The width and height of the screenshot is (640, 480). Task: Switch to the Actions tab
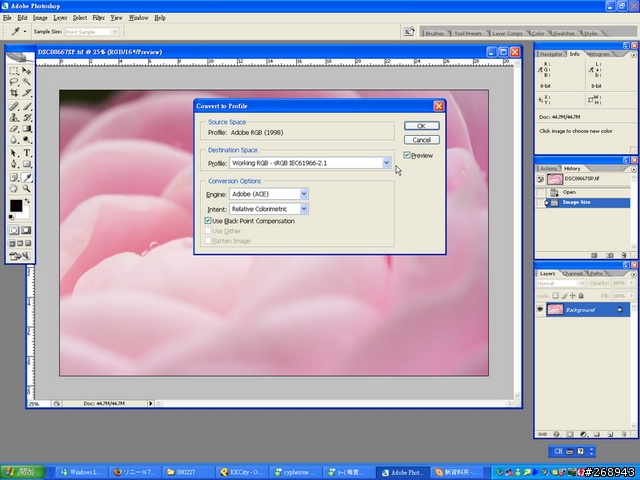pyautogui.click(x=548, y=169)
